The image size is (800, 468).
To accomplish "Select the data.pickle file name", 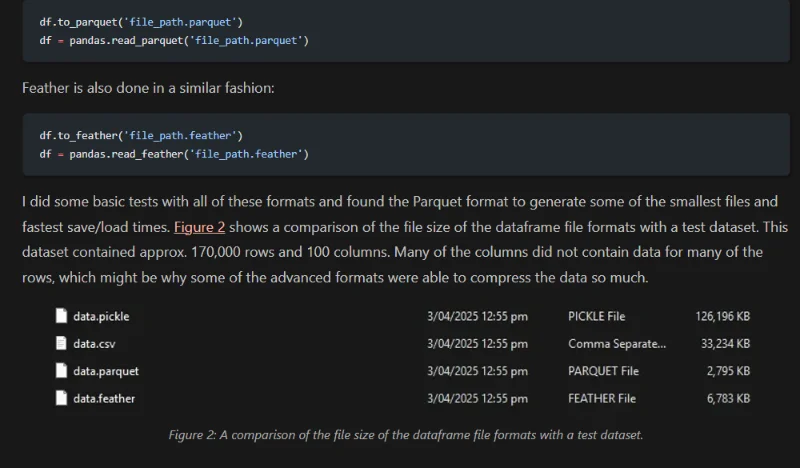I will 101,317.
